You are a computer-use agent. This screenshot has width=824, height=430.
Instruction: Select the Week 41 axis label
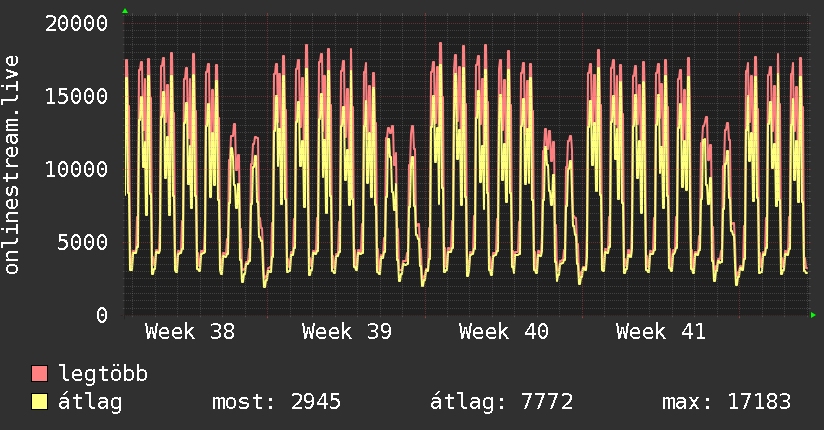tap(661, 332)
